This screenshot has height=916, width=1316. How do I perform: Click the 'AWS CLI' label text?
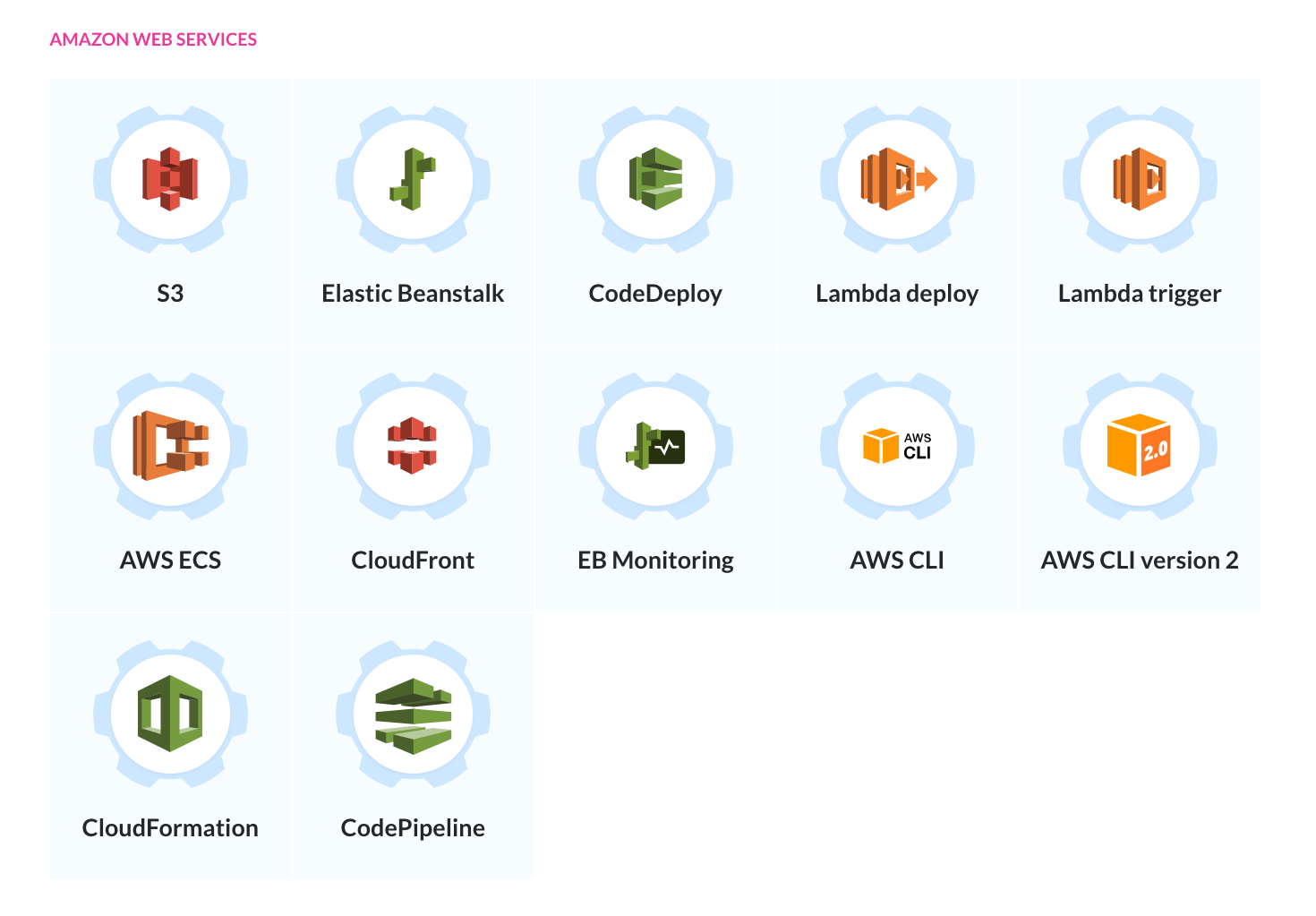coord(897,561)
